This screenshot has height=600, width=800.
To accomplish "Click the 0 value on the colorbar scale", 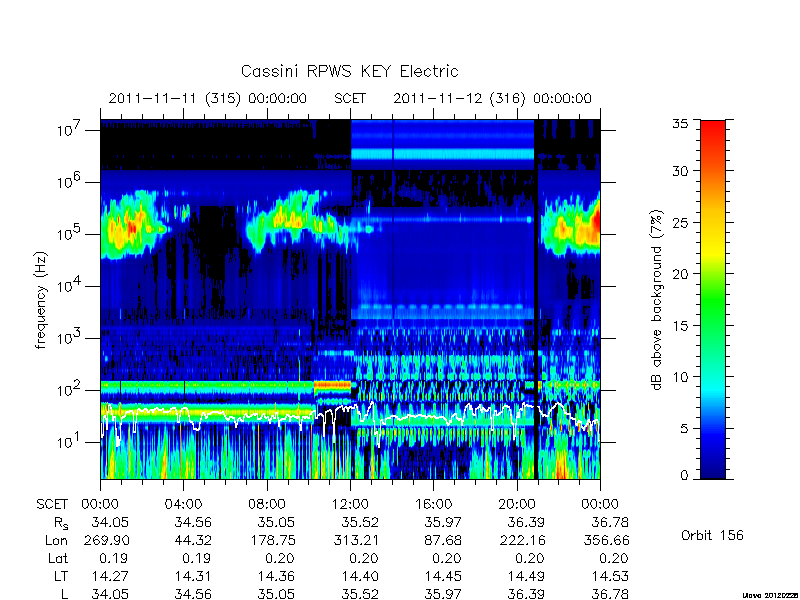I will pos(684,476).
